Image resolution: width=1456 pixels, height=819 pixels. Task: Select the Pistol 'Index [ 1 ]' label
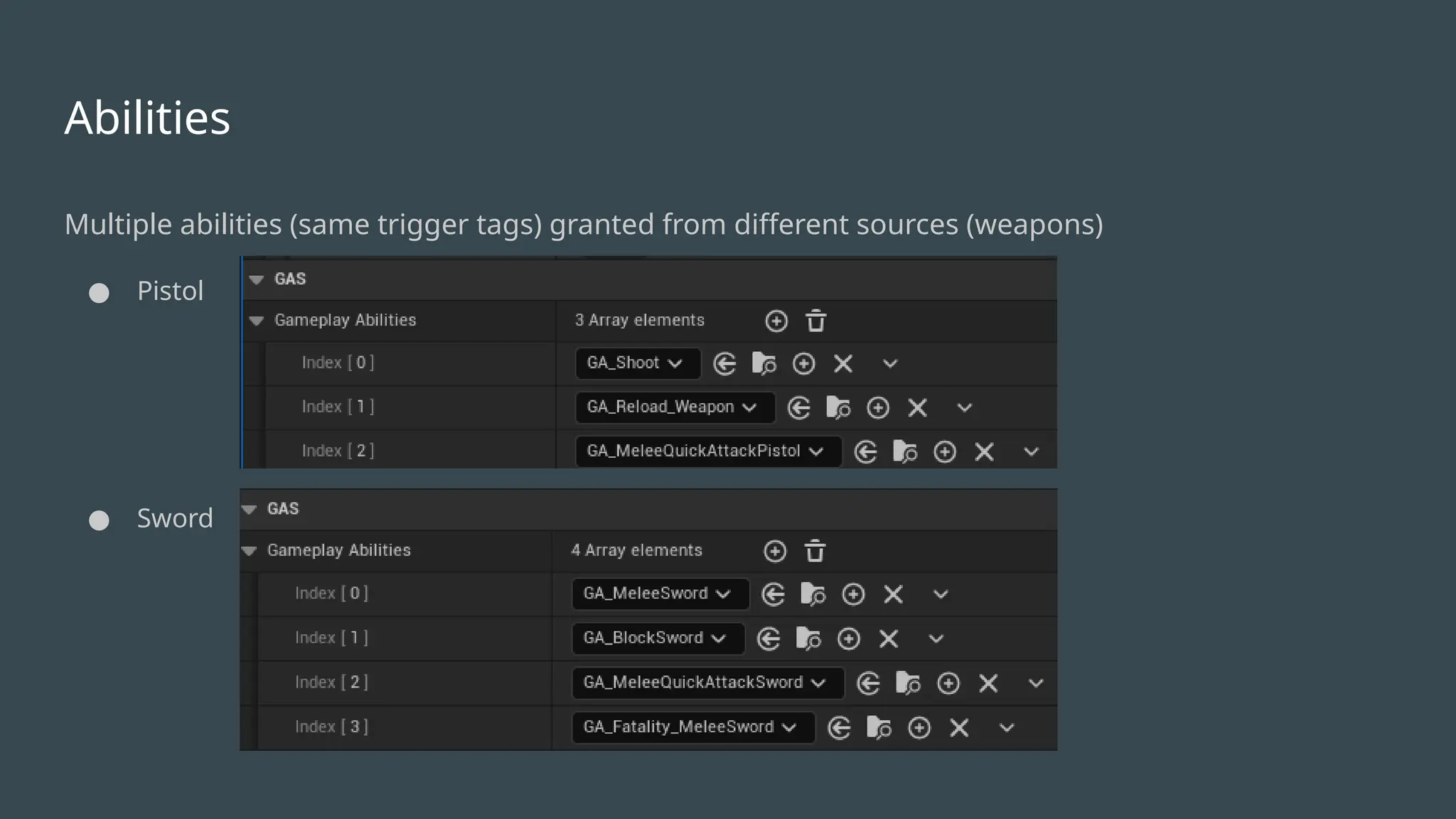click(338, 407)
